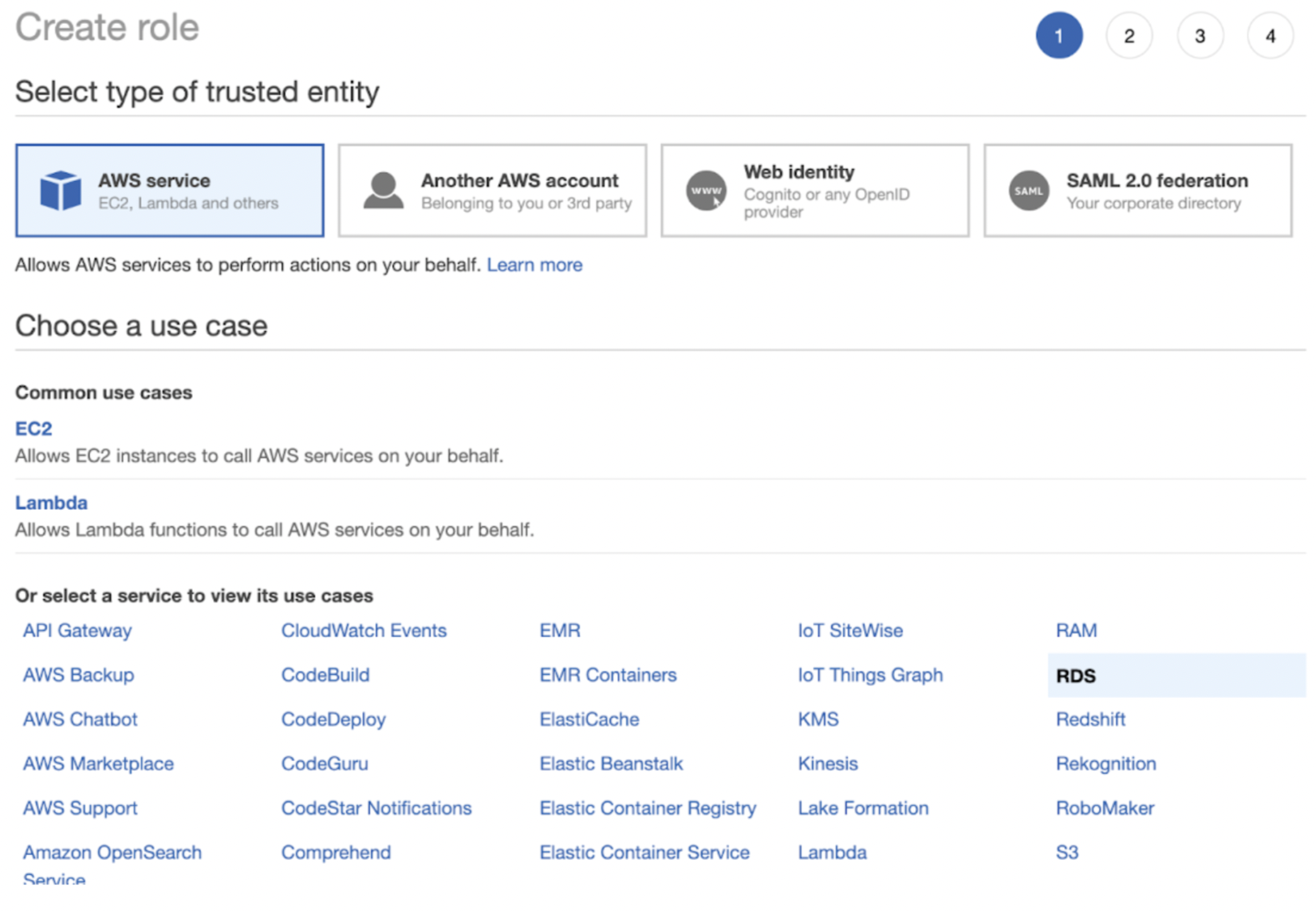Select Redshift service

pos(1090,719)
